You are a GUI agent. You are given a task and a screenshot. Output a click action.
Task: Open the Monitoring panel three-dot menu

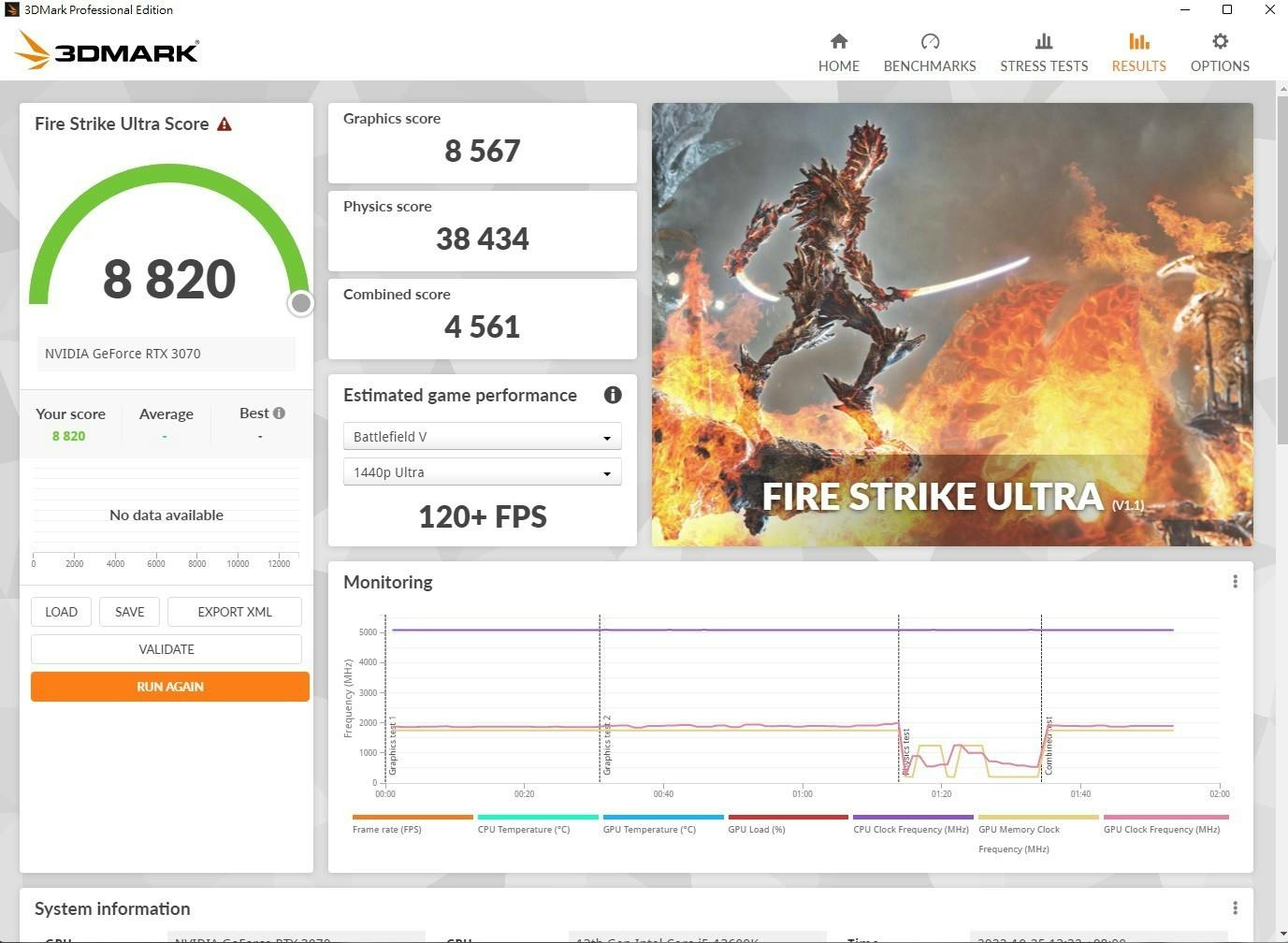tap(1235, 582)
